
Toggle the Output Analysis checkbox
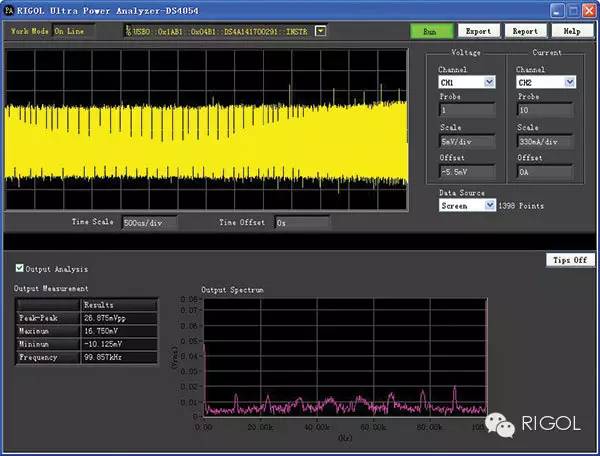tap(20, 268)
